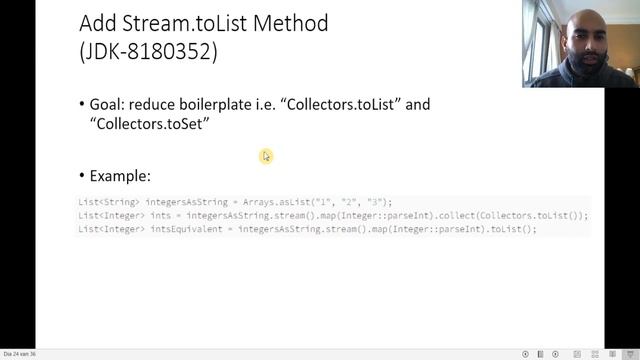
Task: Click the collect(Collectors.toList()) code line
Action: [x=333, y=216]
